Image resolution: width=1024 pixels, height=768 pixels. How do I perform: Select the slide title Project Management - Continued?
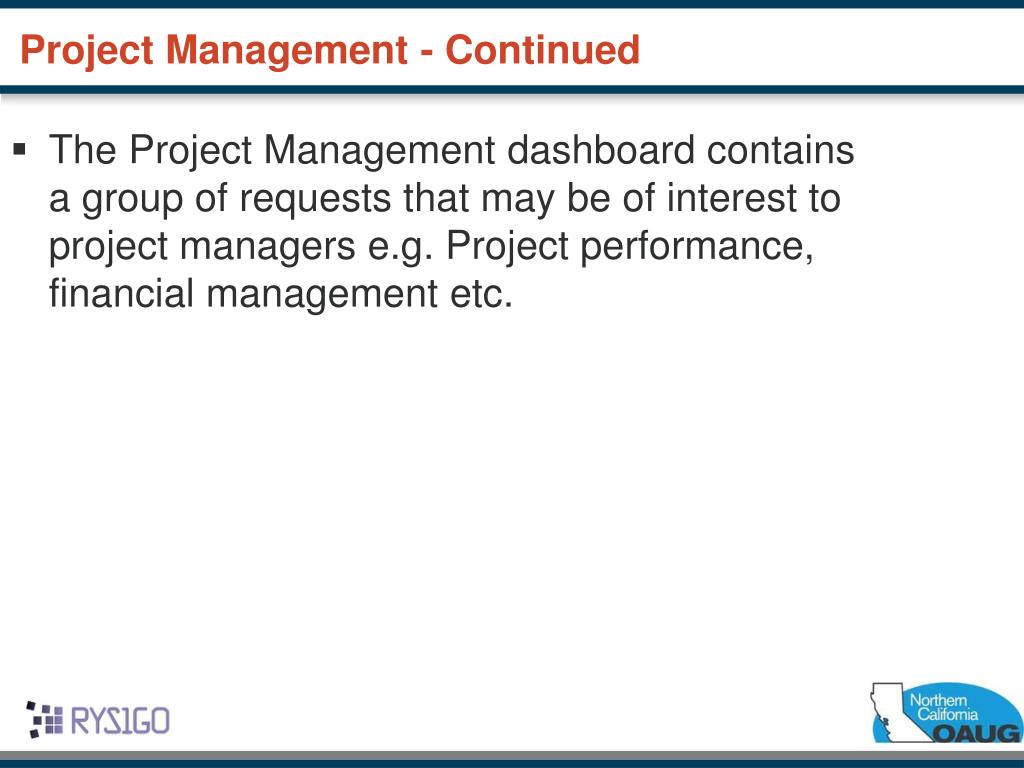330,50
